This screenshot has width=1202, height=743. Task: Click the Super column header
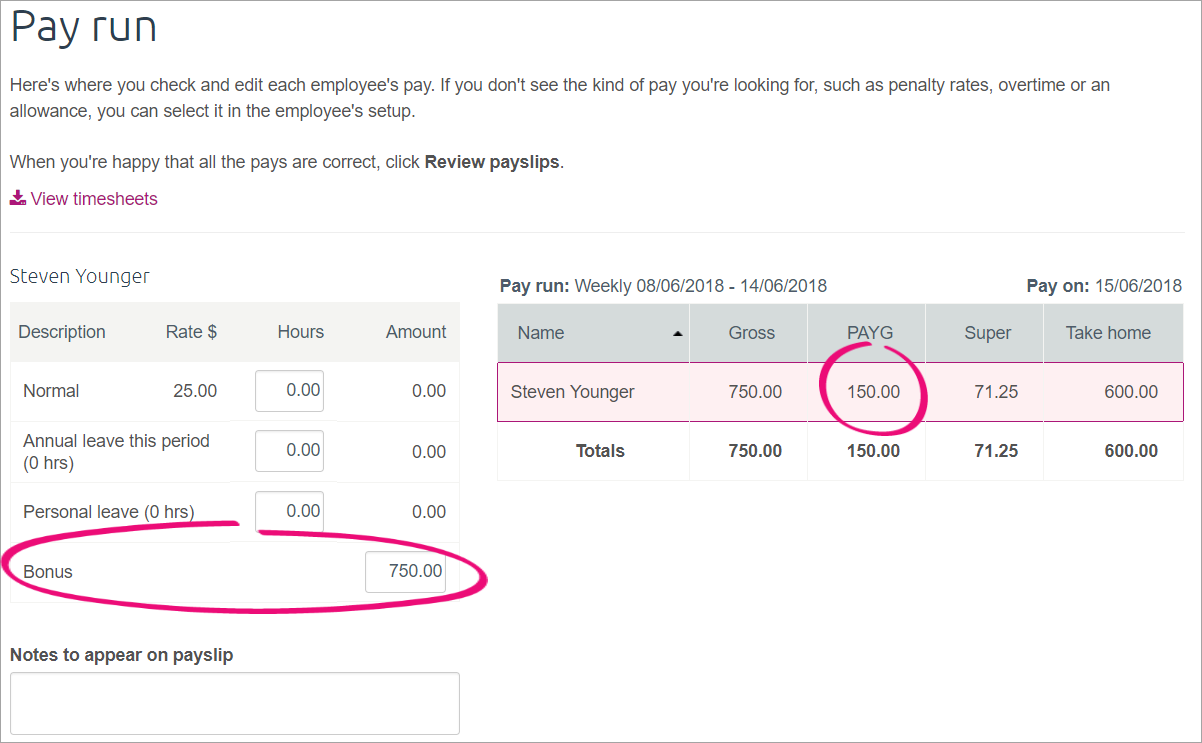point(987,333)
